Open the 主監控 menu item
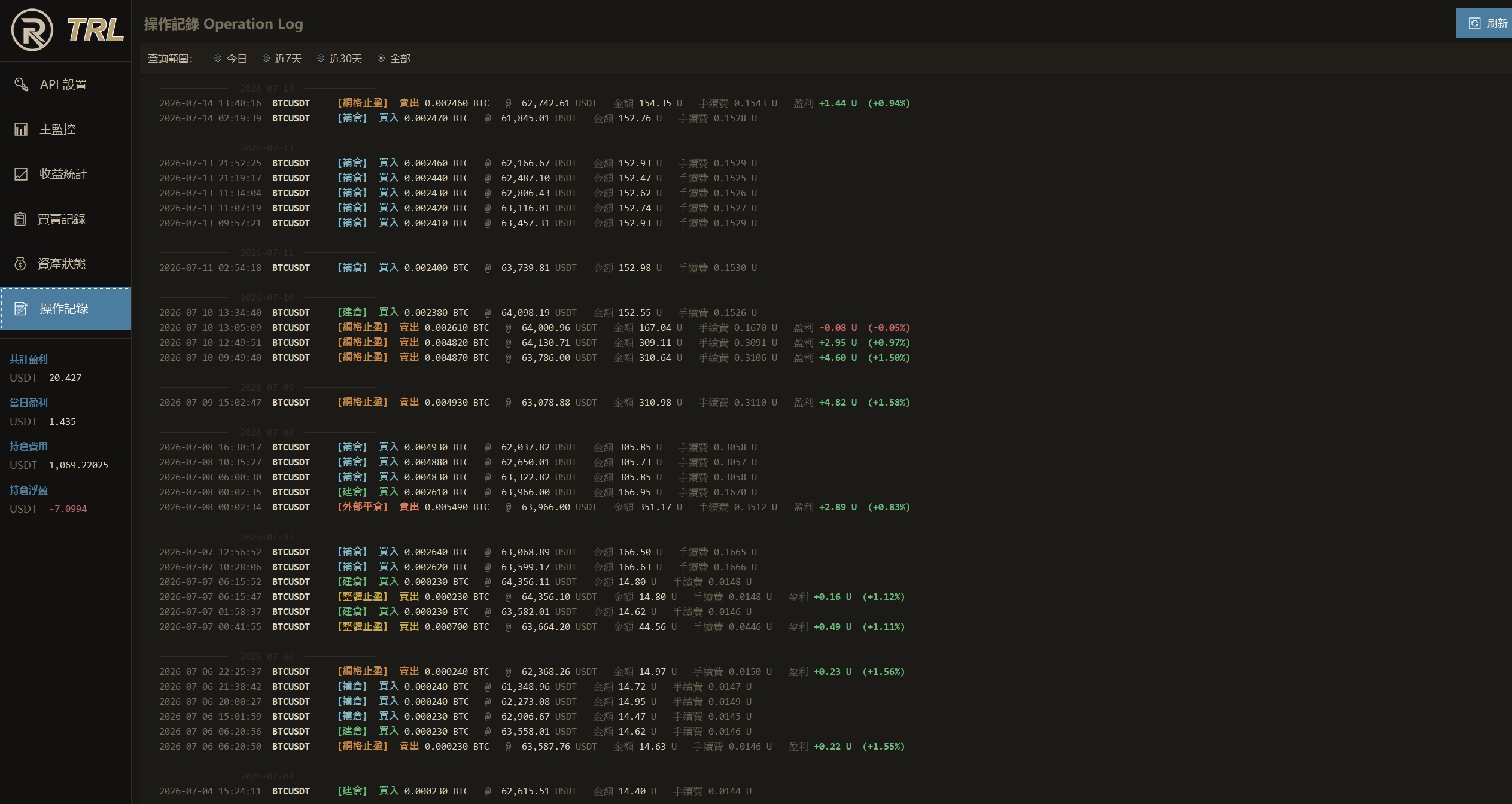Viewport: 1512px width, 804px height. pyautogui.click(x=65, y=129)
